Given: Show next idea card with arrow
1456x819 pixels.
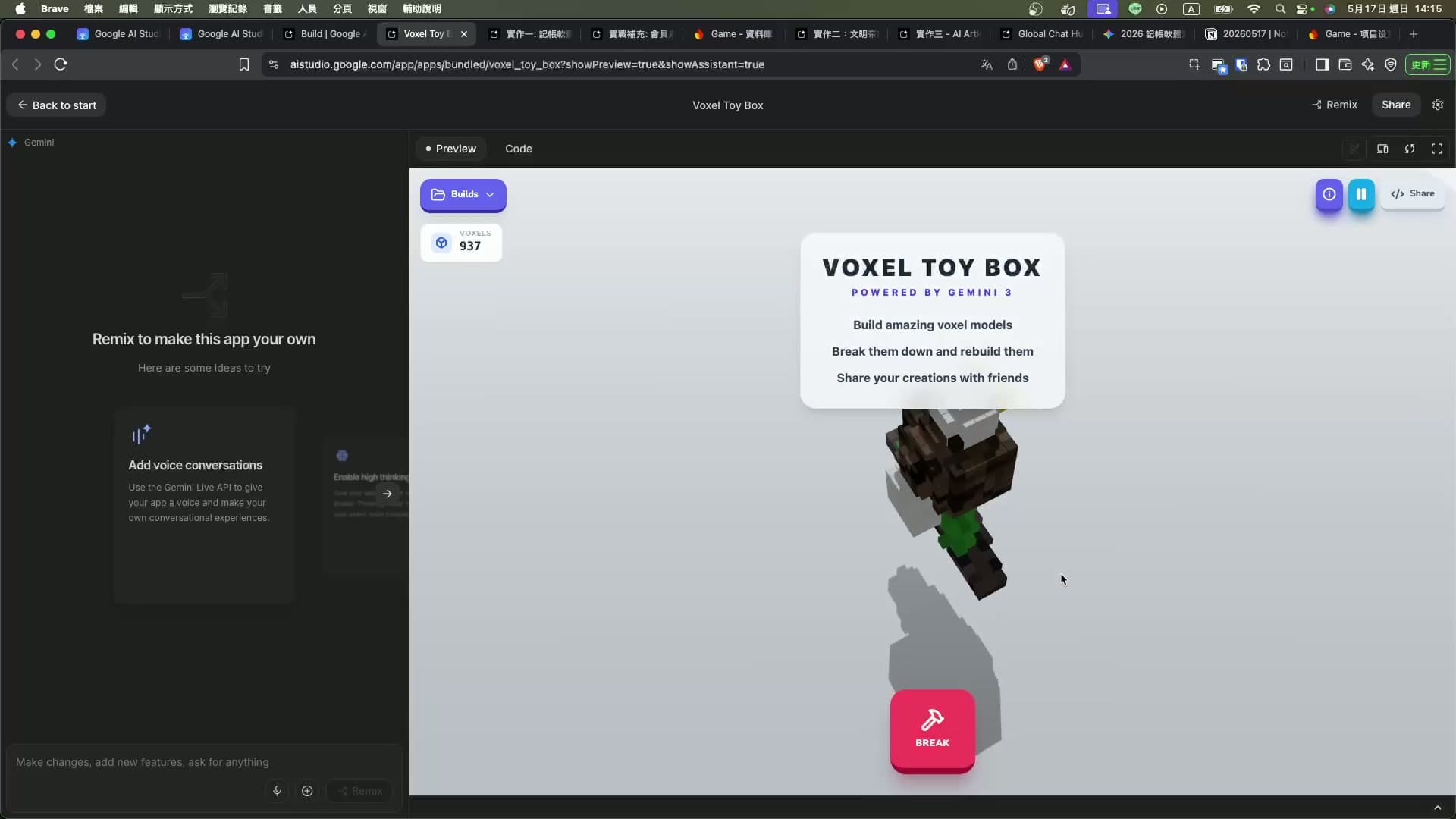Looking at the screenshot, I should [388, 494].
